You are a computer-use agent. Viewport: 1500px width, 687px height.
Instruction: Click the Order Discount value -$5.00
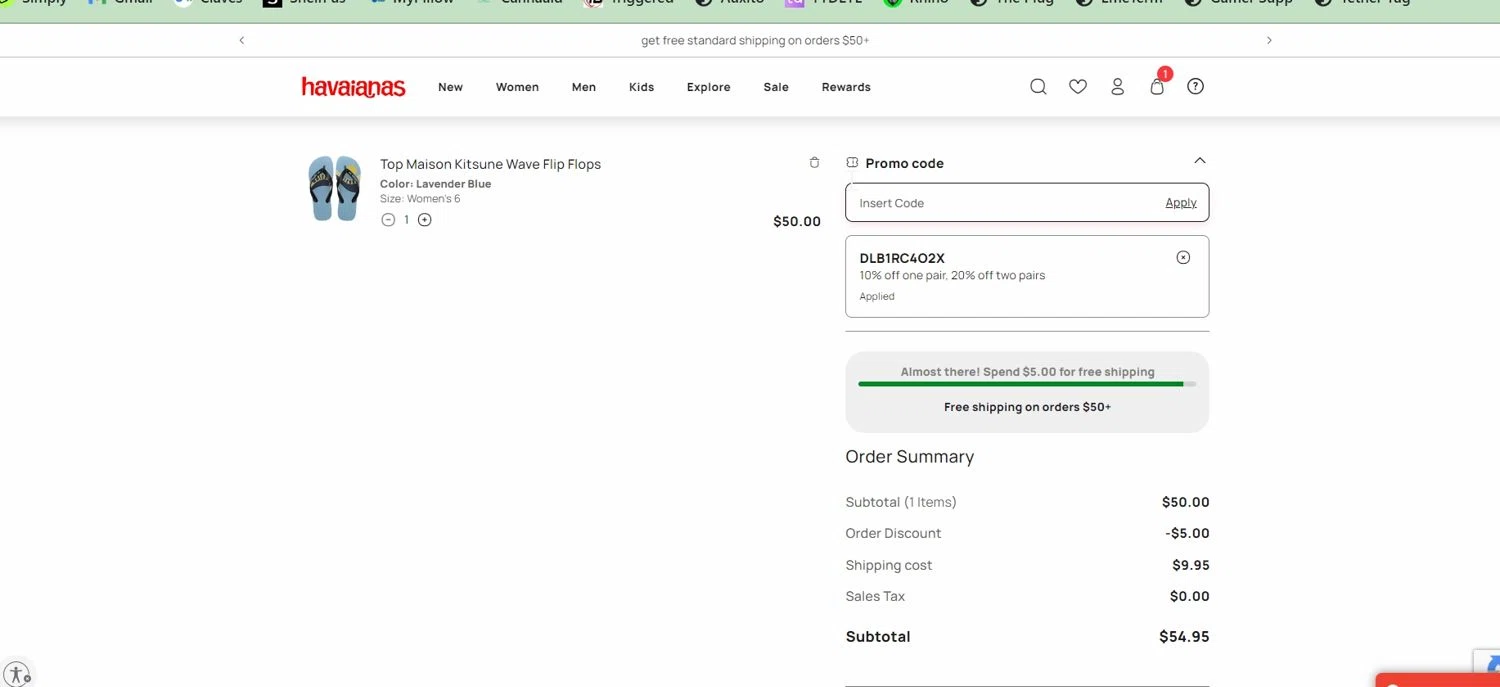click(x=1187, y=533)
